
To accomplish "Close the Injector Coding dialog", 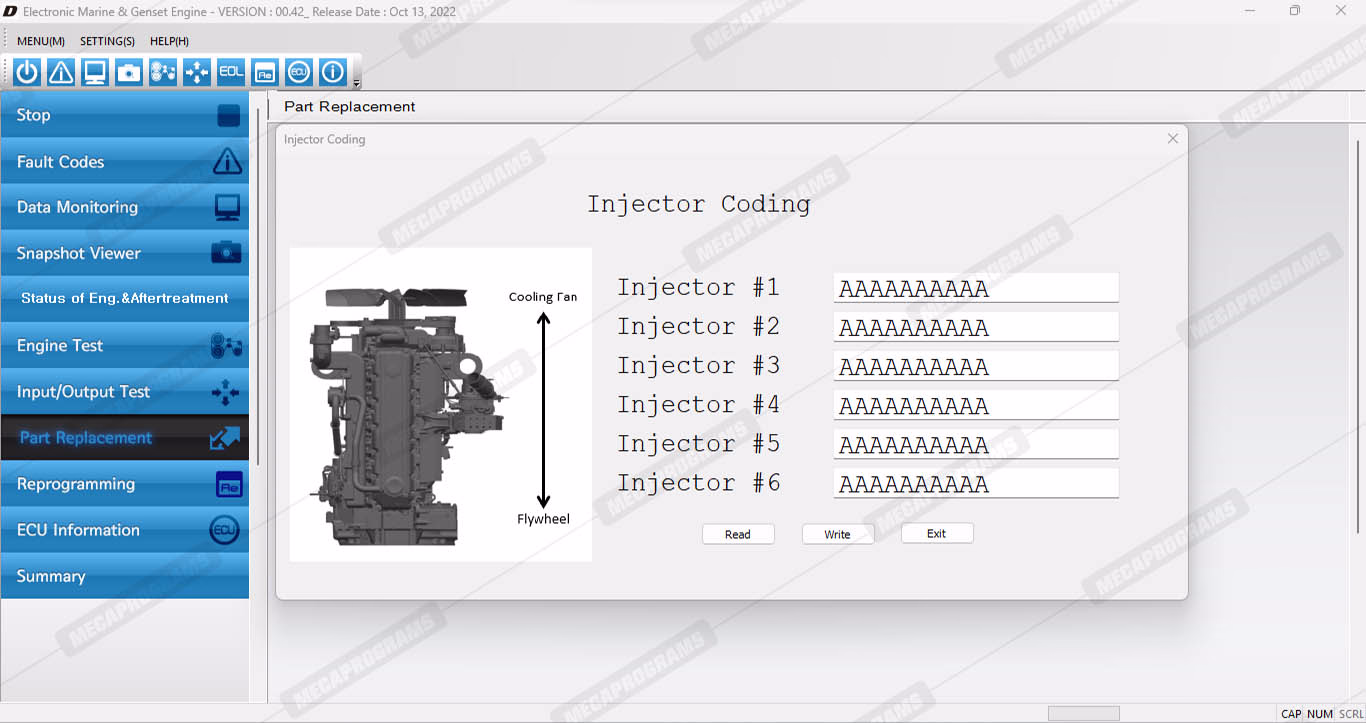I will point(1173,139).
